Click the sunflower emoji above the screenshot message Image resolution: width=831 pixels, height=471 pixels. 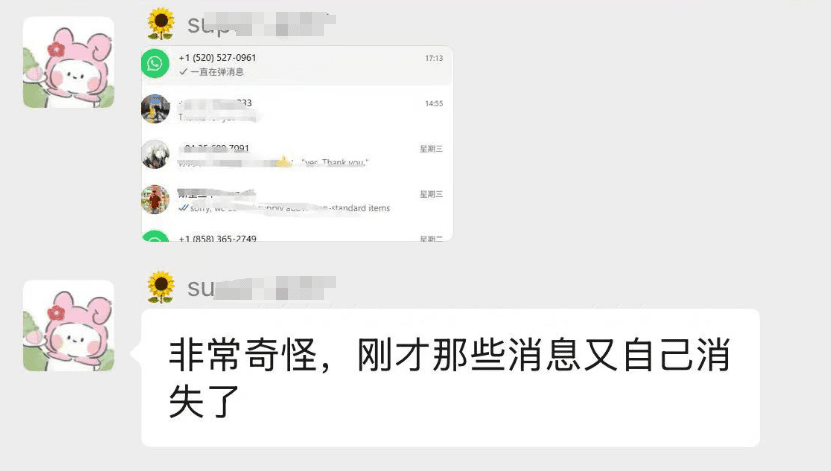click(161, 24)
